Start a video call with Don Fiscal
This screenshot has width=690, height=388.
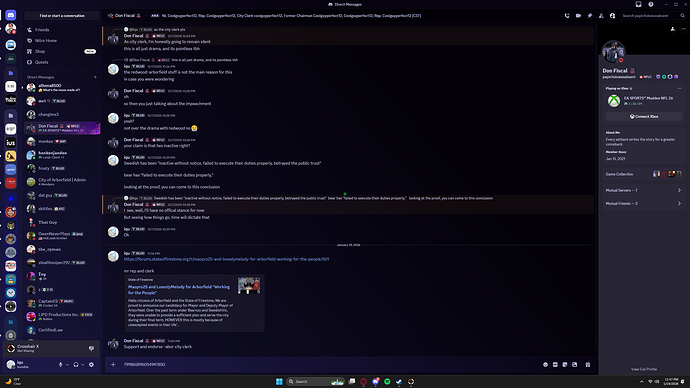(x=578, y=16)
